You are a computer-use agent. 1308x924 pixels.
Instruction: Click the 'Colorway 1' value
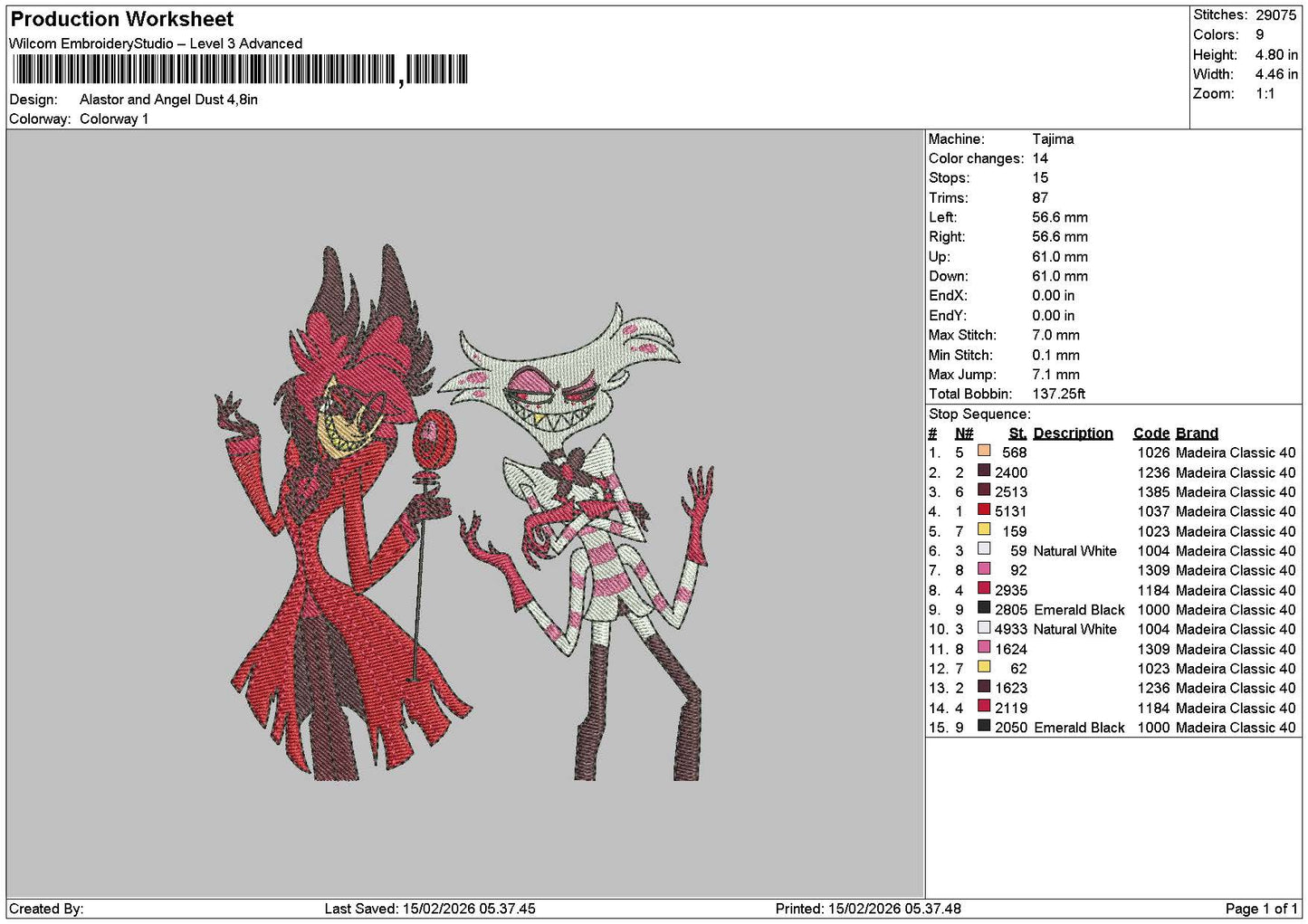[114, 119]
